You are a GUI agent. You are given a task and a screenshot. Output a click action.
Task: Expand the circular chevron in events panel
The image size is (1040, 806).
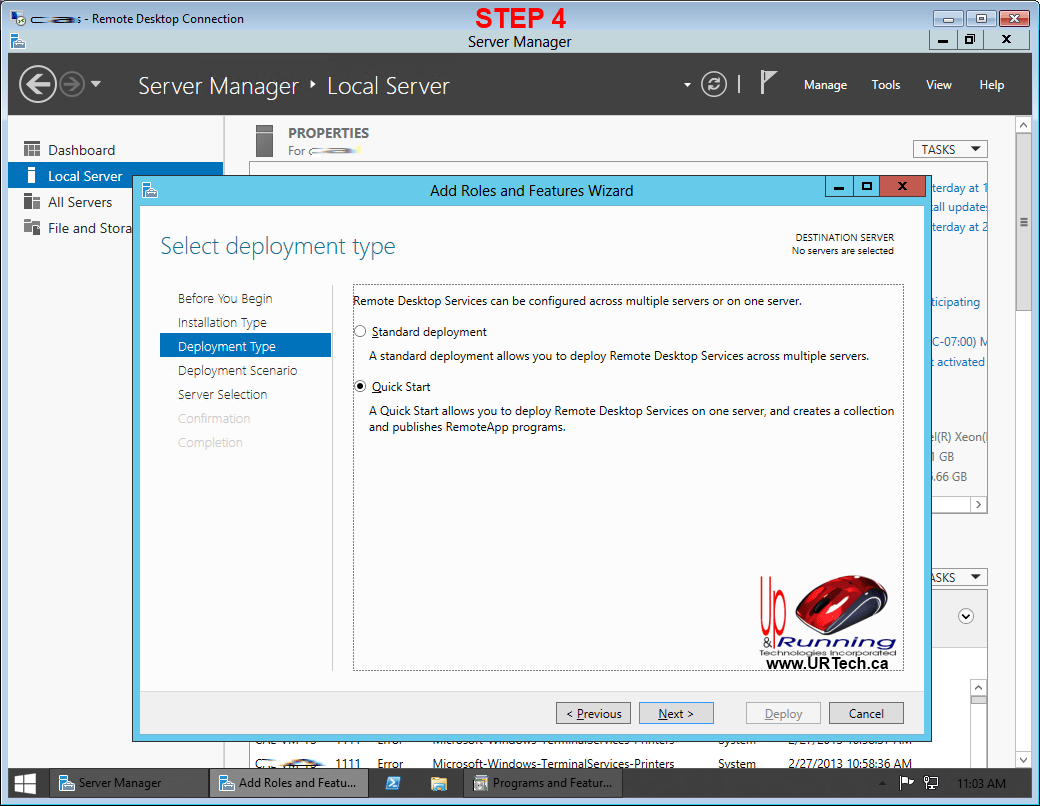click(965, 616)
